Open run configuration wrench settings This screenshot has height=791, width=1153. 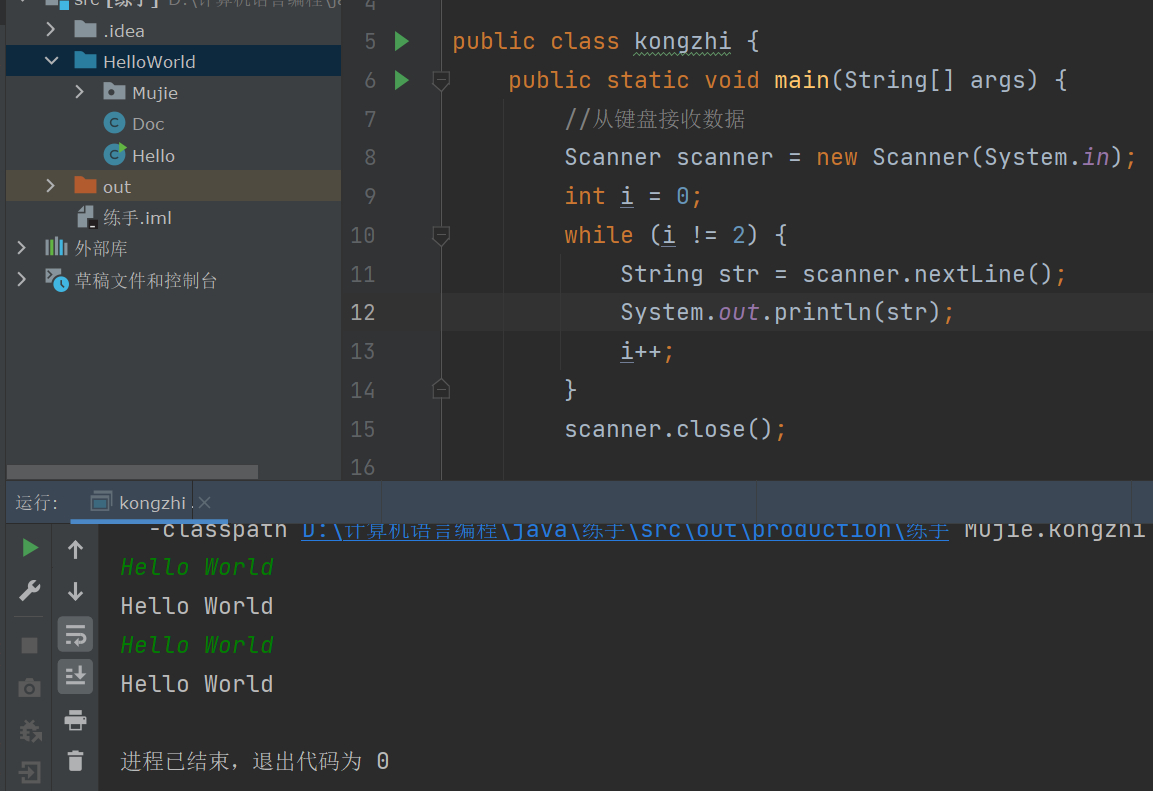(30, 591)
